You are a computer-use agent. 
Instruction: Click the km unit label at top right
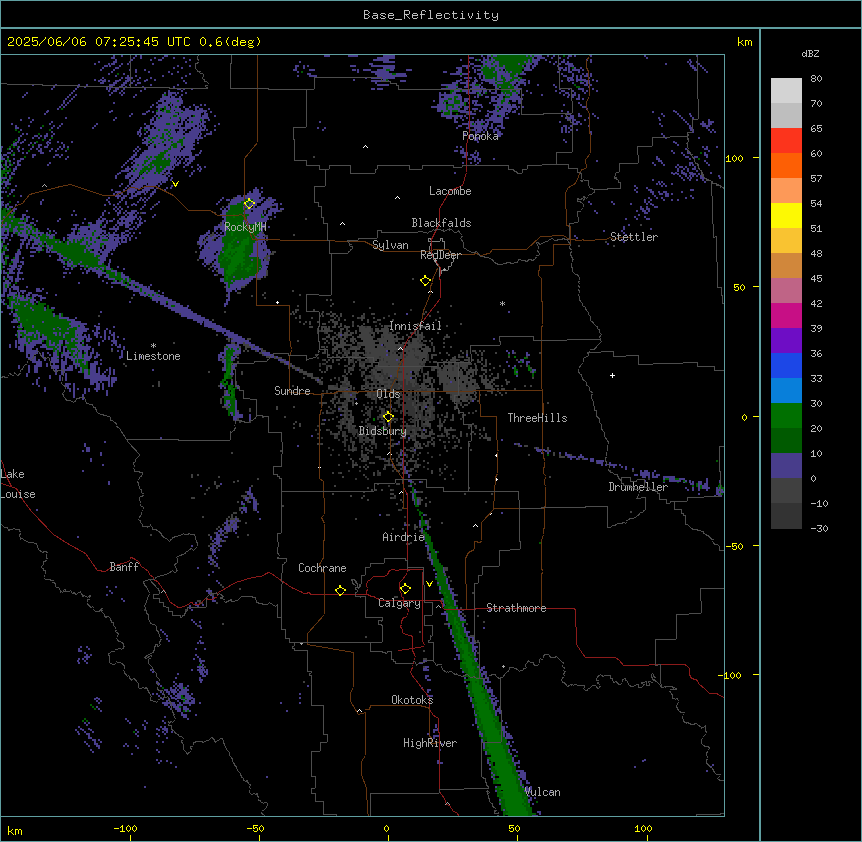point(744,42)
